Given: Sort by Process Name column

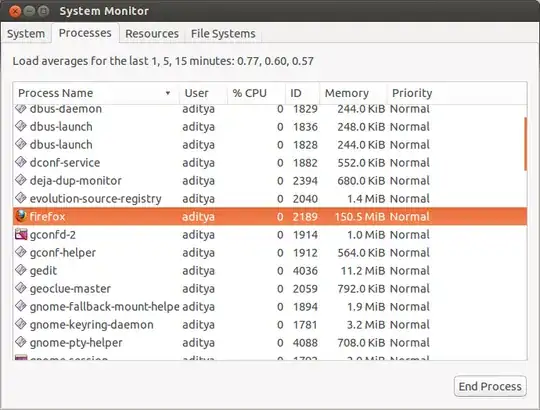Looking at the screenshot, I should pos(96,93).
